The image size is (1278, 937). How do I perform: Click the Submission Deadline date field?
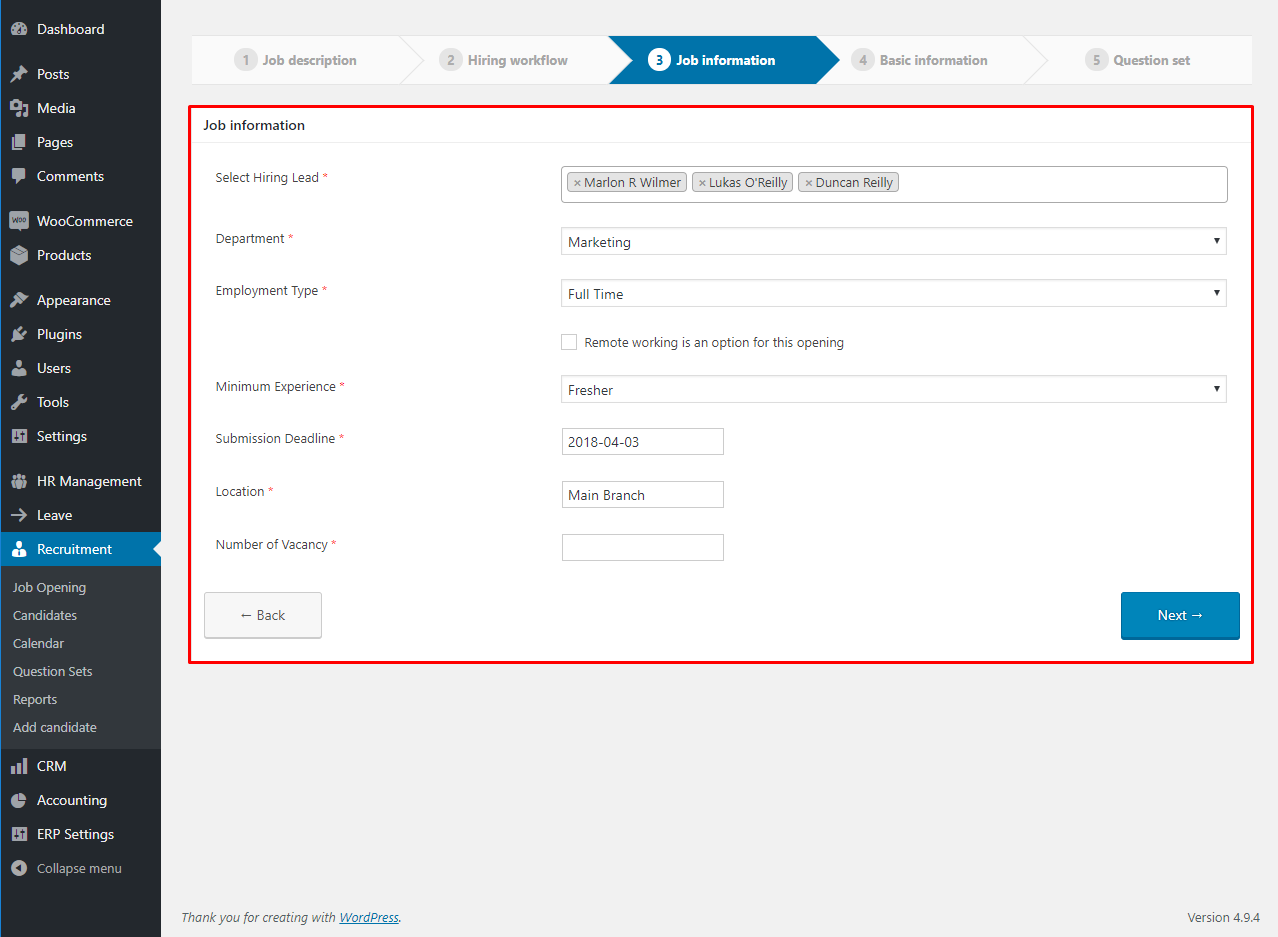pyautogui.click(x=643, y=441)
